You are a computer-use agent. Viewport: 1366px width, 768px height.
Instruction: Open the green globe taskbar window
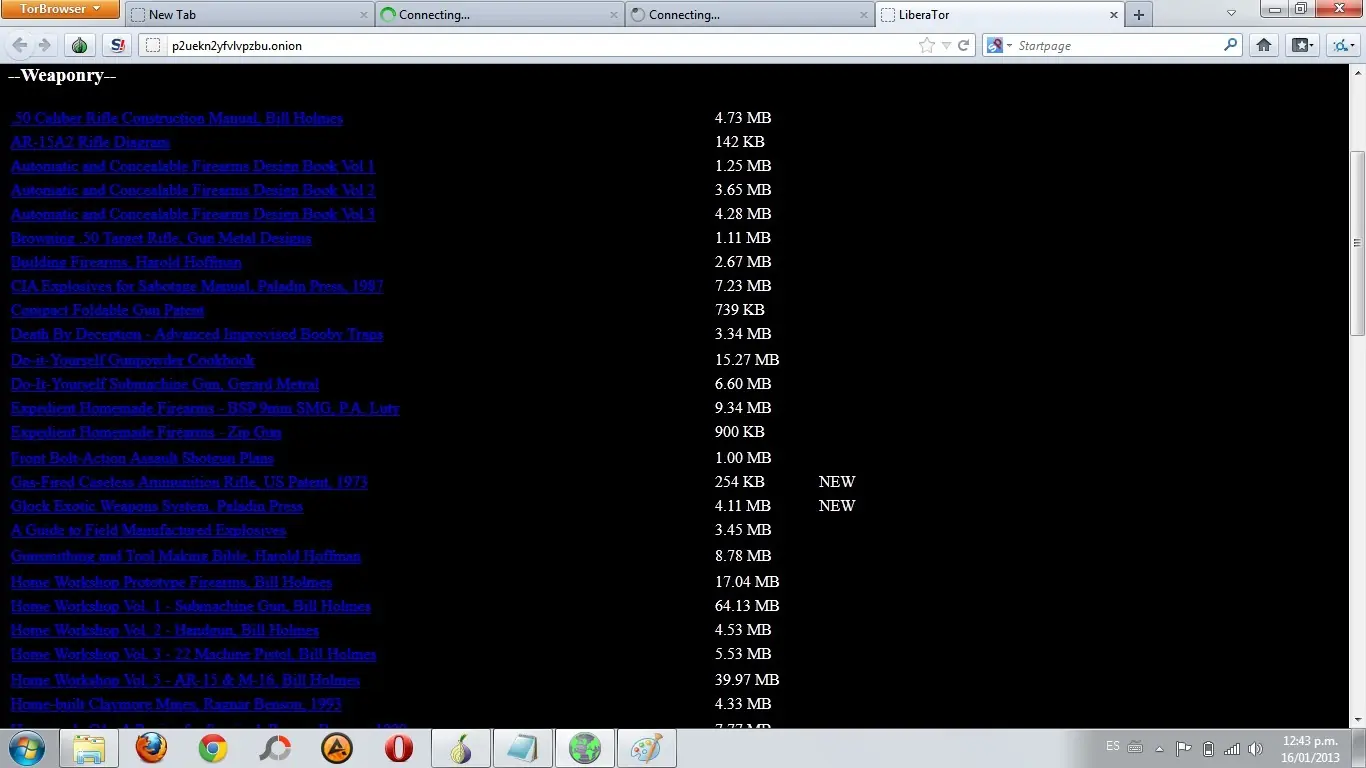[585, 748]
